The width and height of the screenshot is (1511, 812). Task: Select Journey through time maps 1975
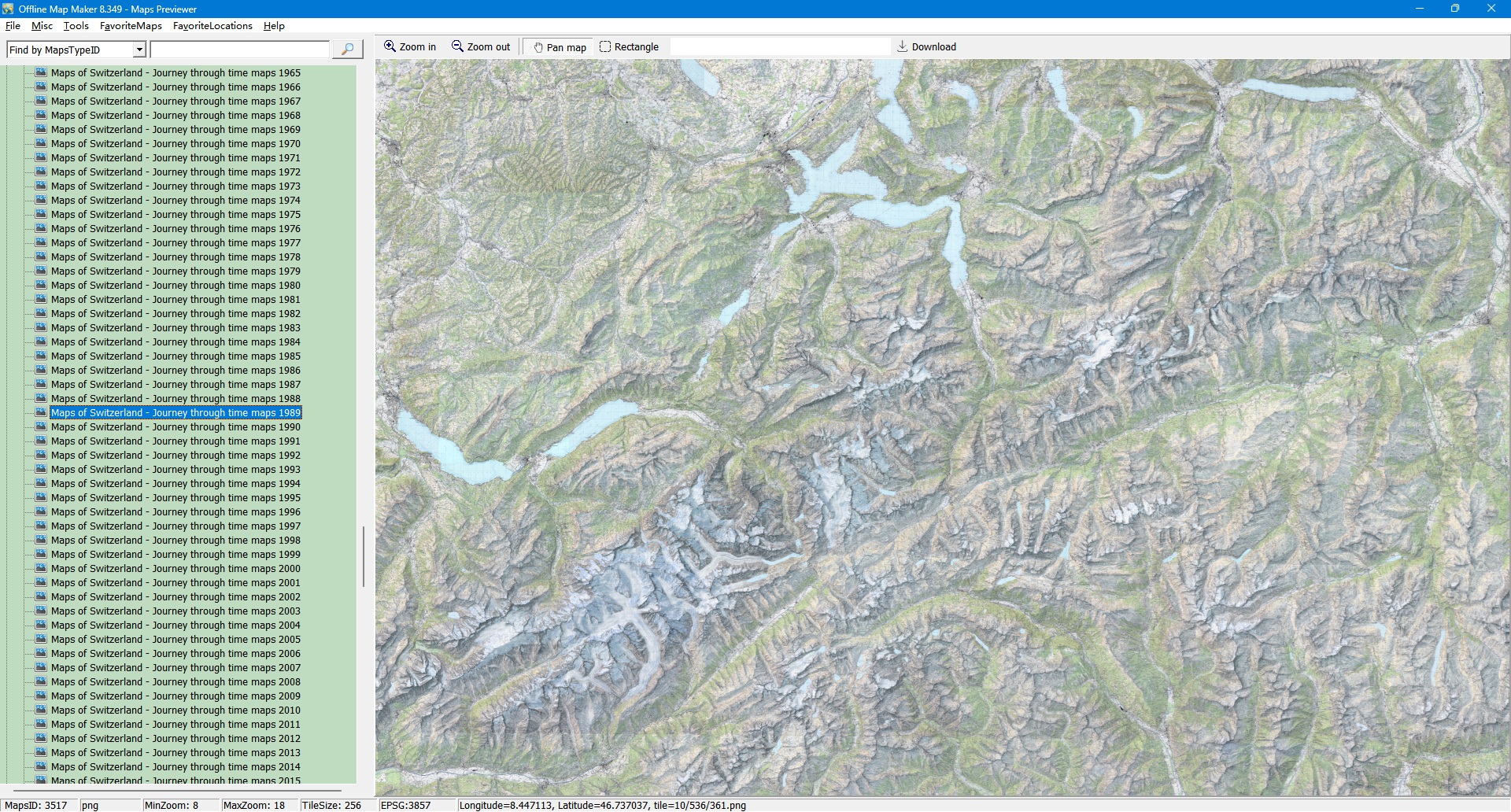(x=175, y=215)
